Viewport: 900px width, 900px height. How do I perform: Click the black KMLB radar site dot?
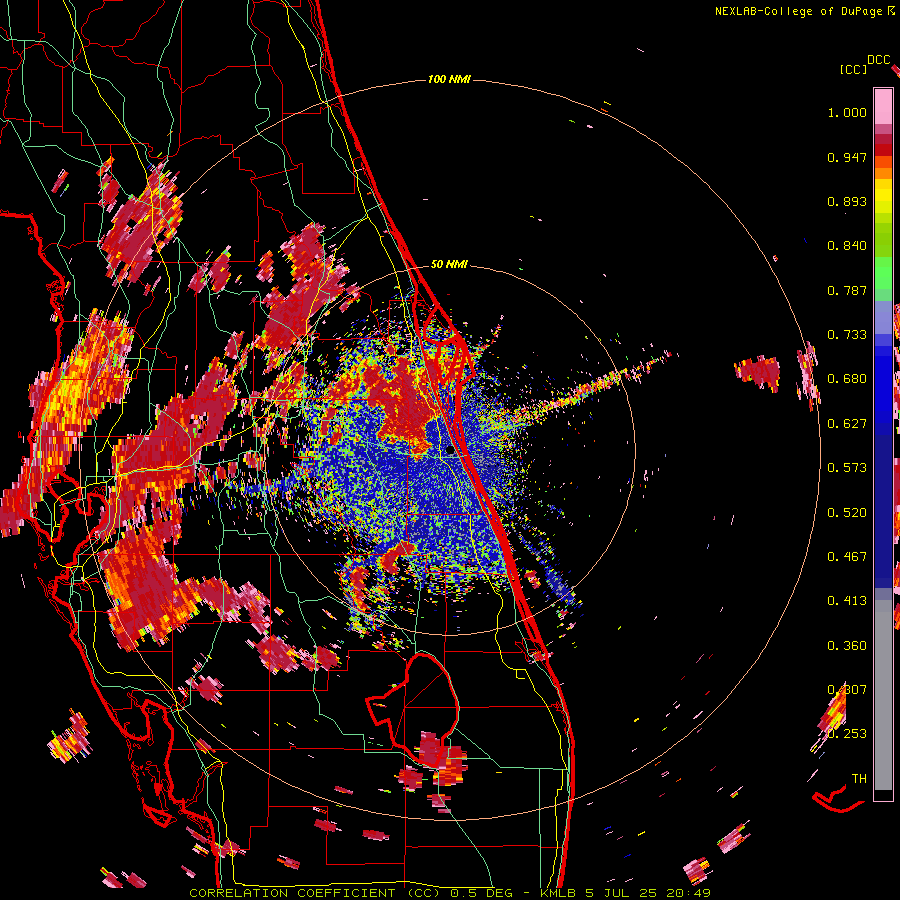point(451,451)
